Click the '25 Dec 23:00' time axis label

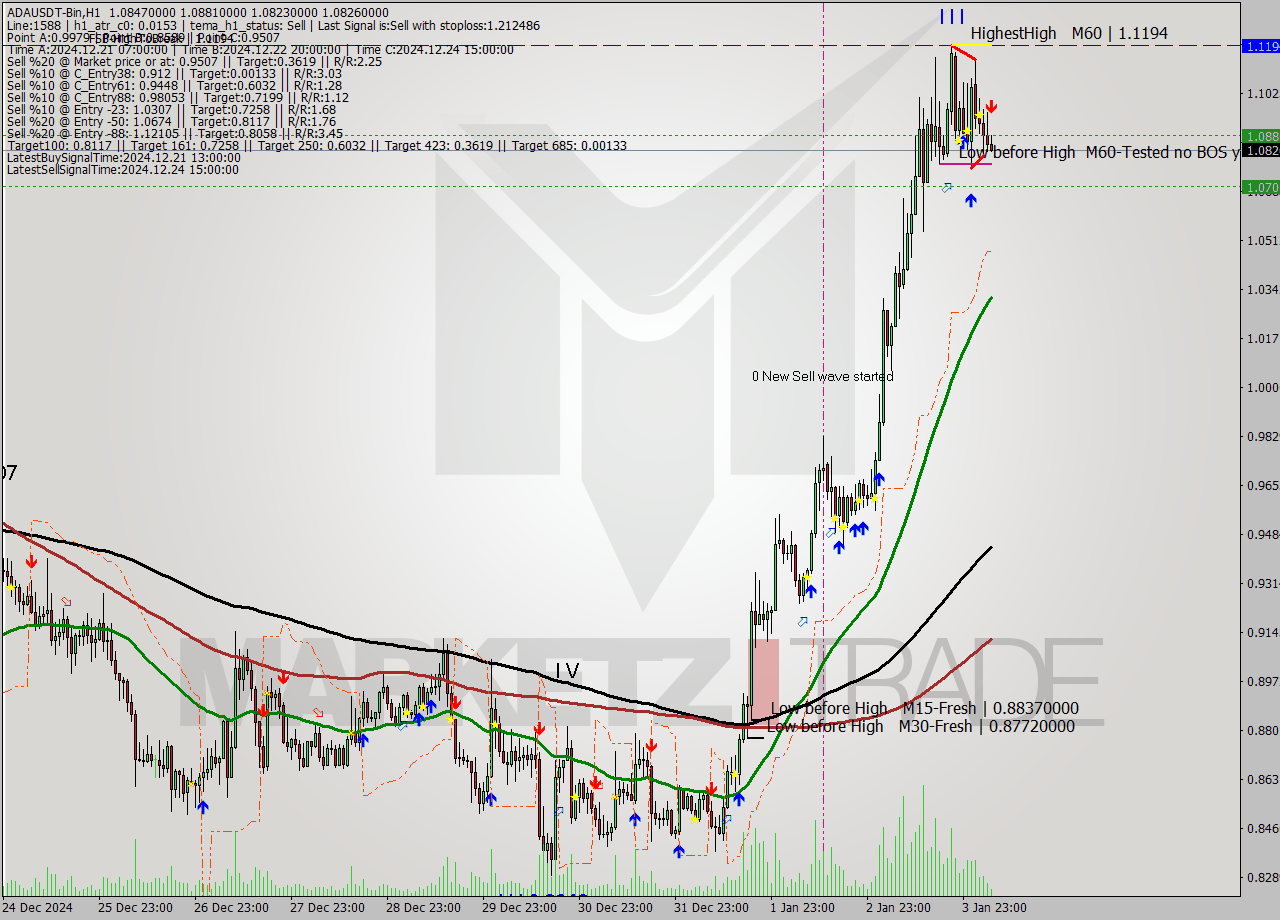pyautogui.click(x=135, y=908)
